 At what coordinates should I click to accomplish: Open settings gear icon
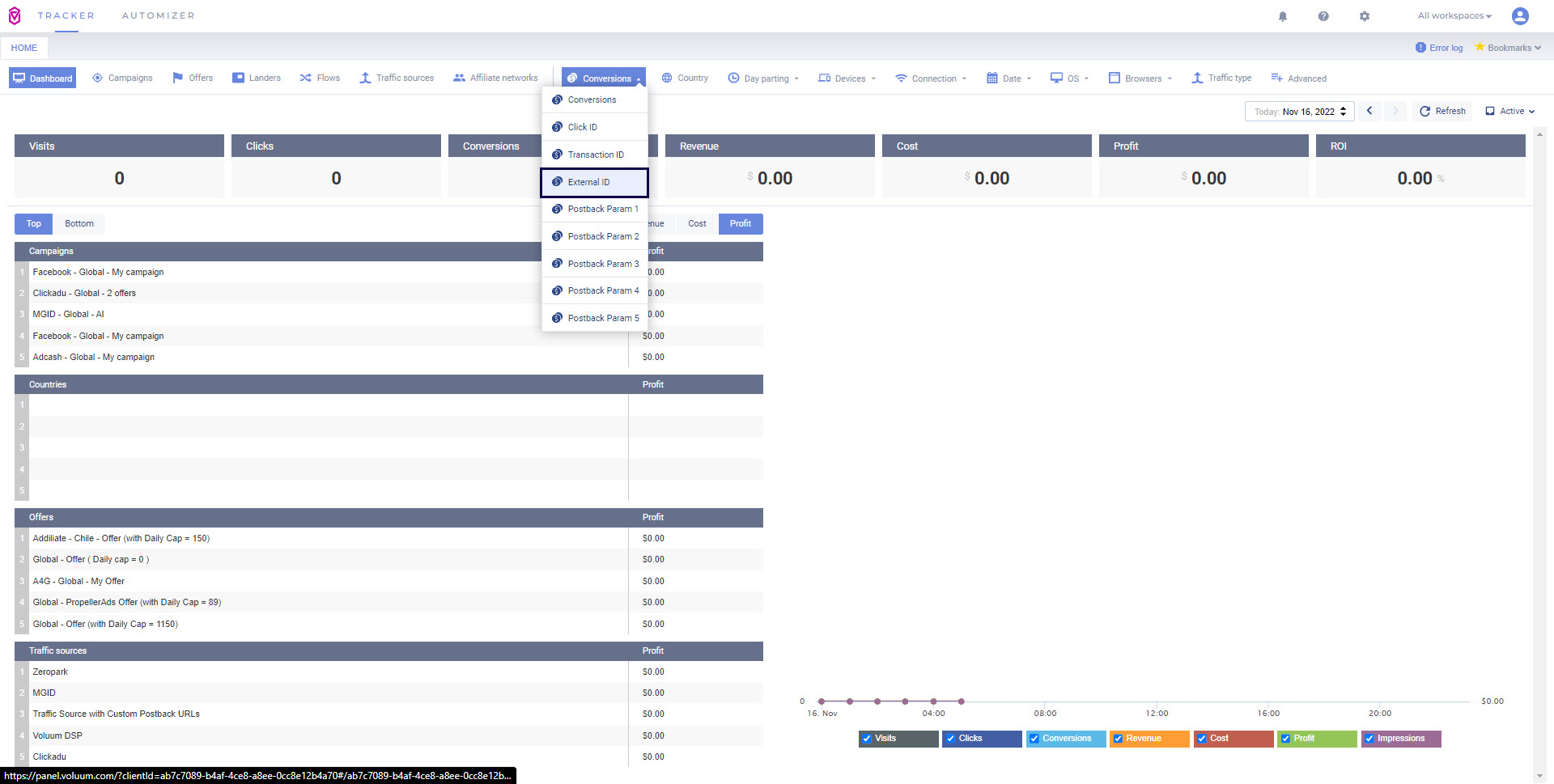(x=1365, y=16)
